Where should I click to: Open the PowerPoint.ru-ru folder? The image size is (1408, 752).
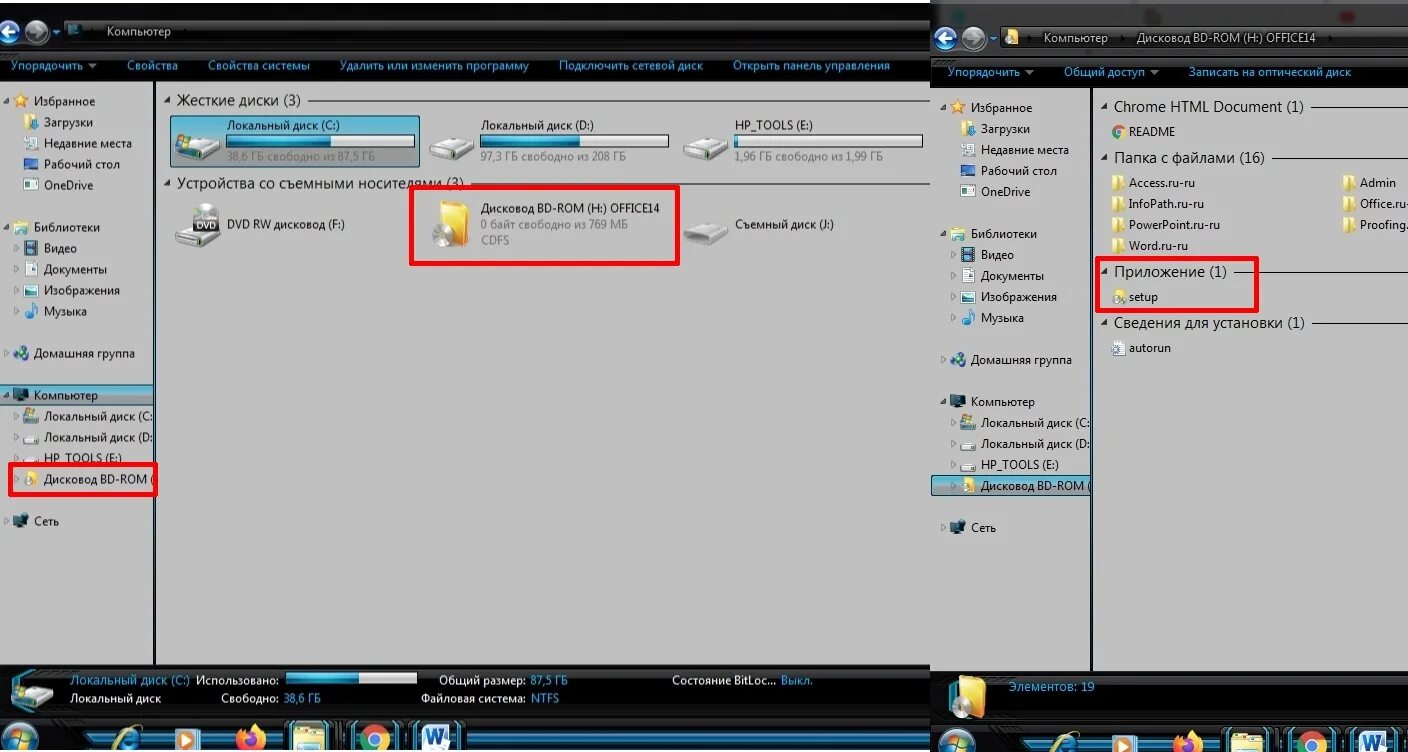click(x=1165, y=225)
